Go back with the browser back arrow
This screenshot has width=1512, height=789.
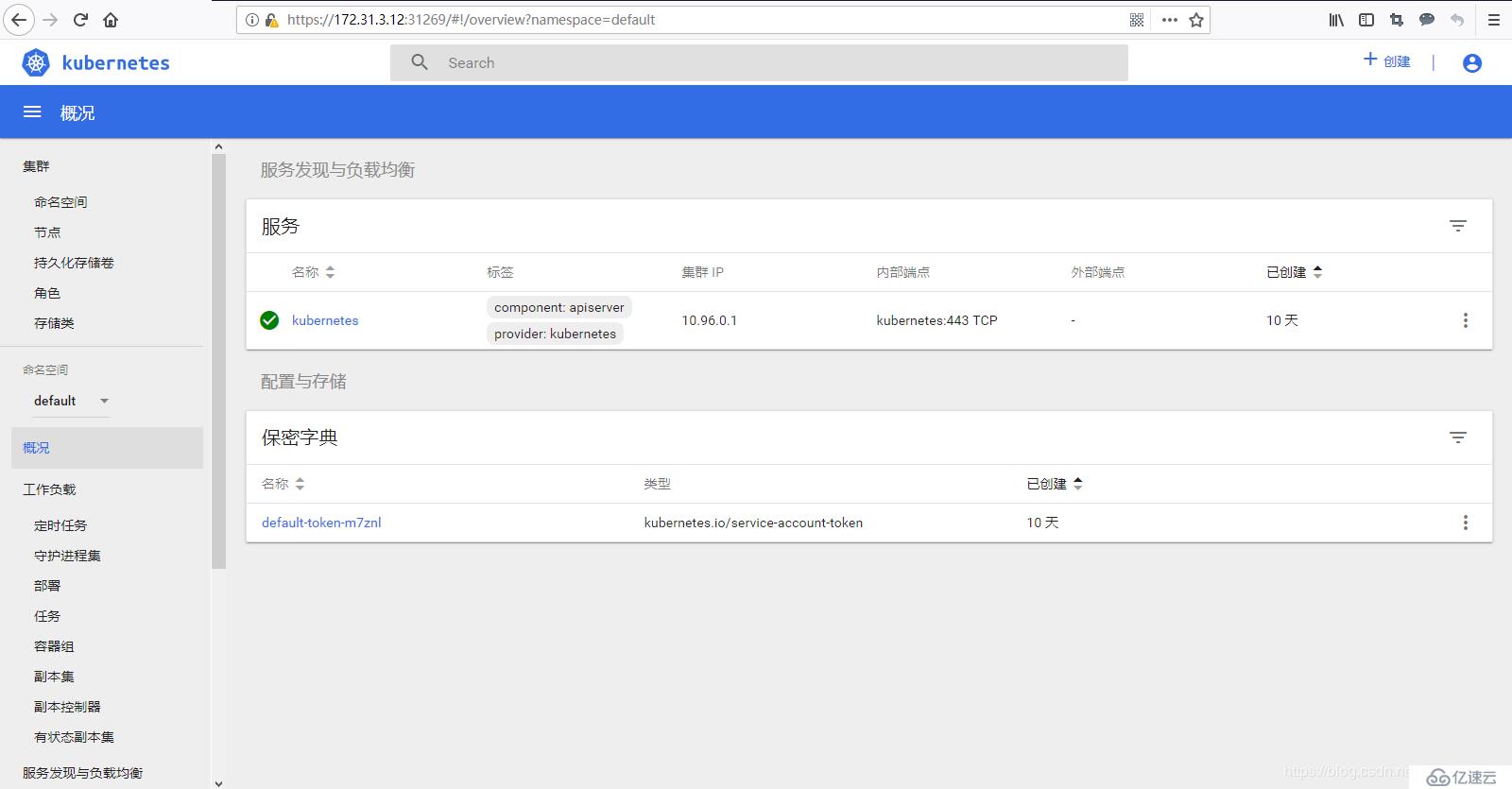pyautogui.click(x=19, y=19)
